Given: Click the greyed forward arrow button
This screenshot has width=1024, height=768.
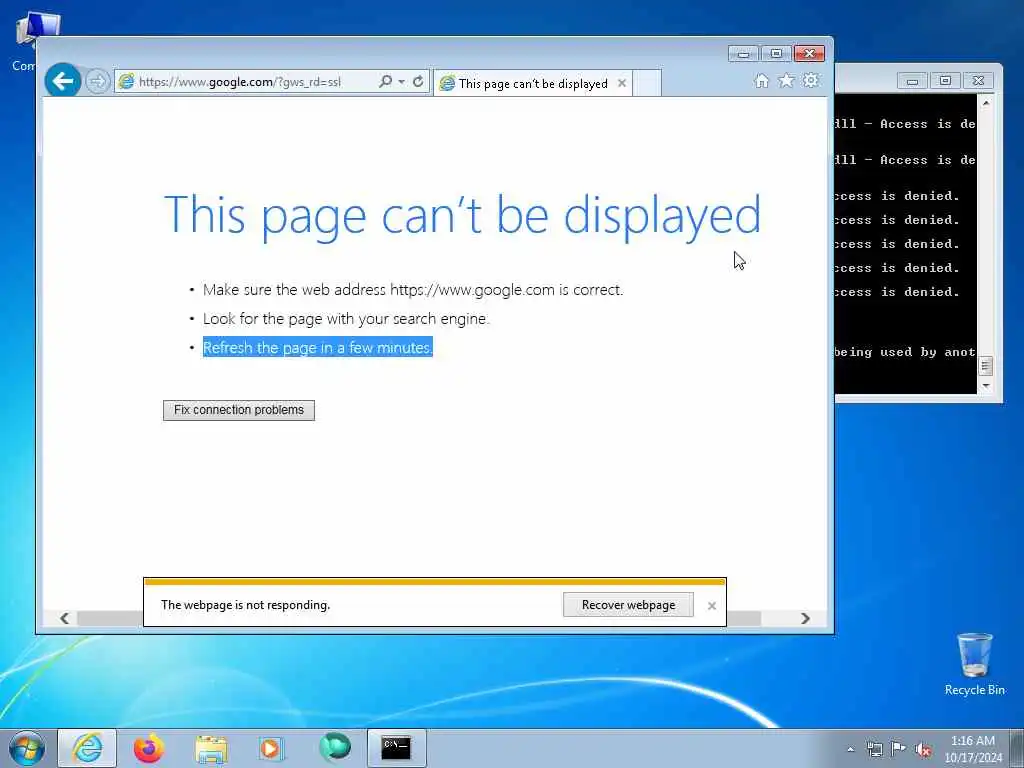Looking at the screenshot, I should pyautogui.click(x=97, y=82).
